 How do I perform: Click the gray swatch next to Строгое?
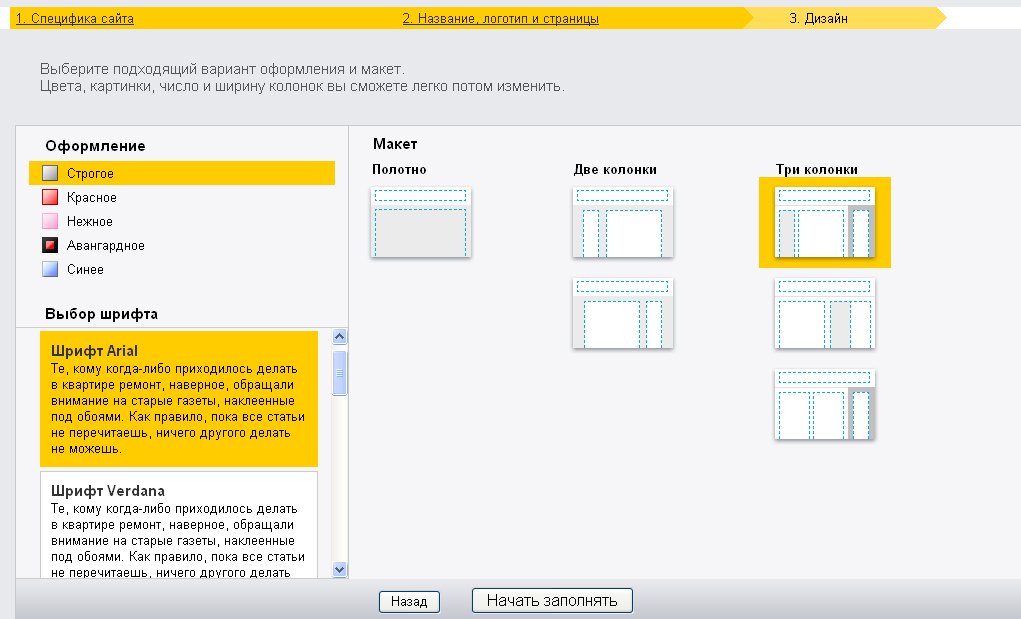tap(50, 173)
